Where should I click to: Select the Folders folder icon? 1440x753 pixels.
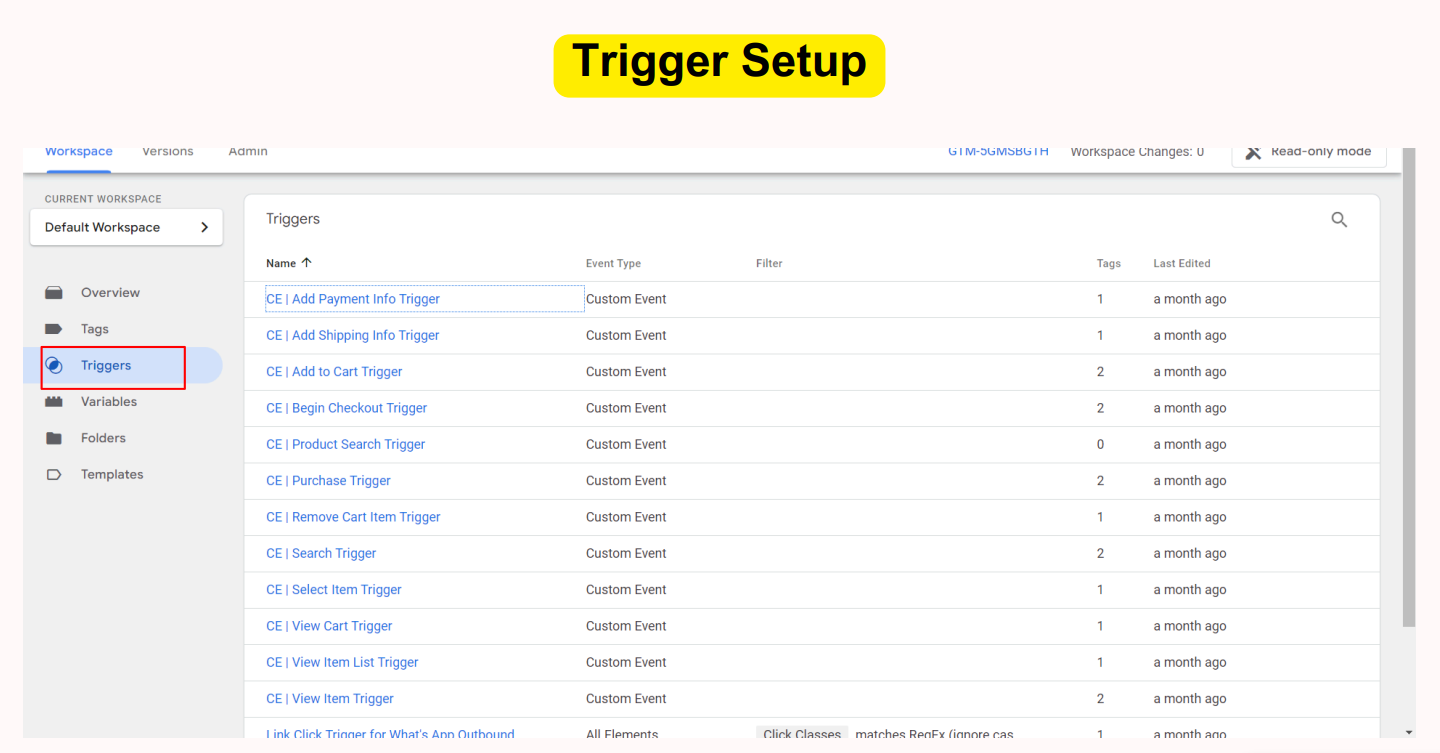pyautogui.click(x=54, y=438)
